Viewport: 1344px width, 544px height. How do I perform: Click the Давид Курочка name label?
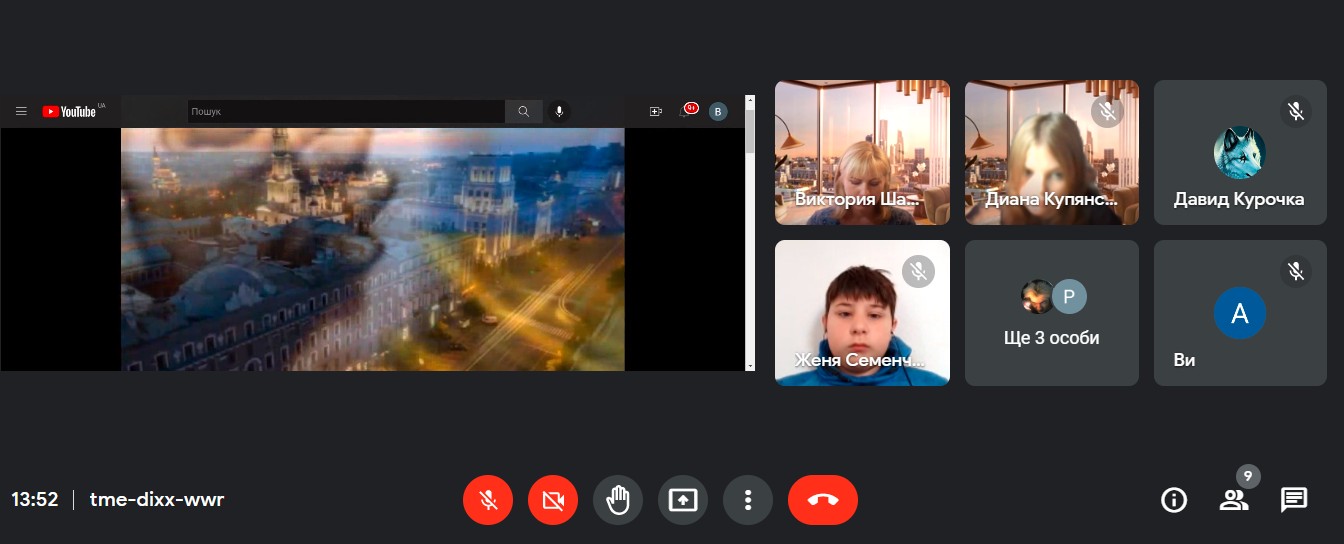[x=1239, y=199]
